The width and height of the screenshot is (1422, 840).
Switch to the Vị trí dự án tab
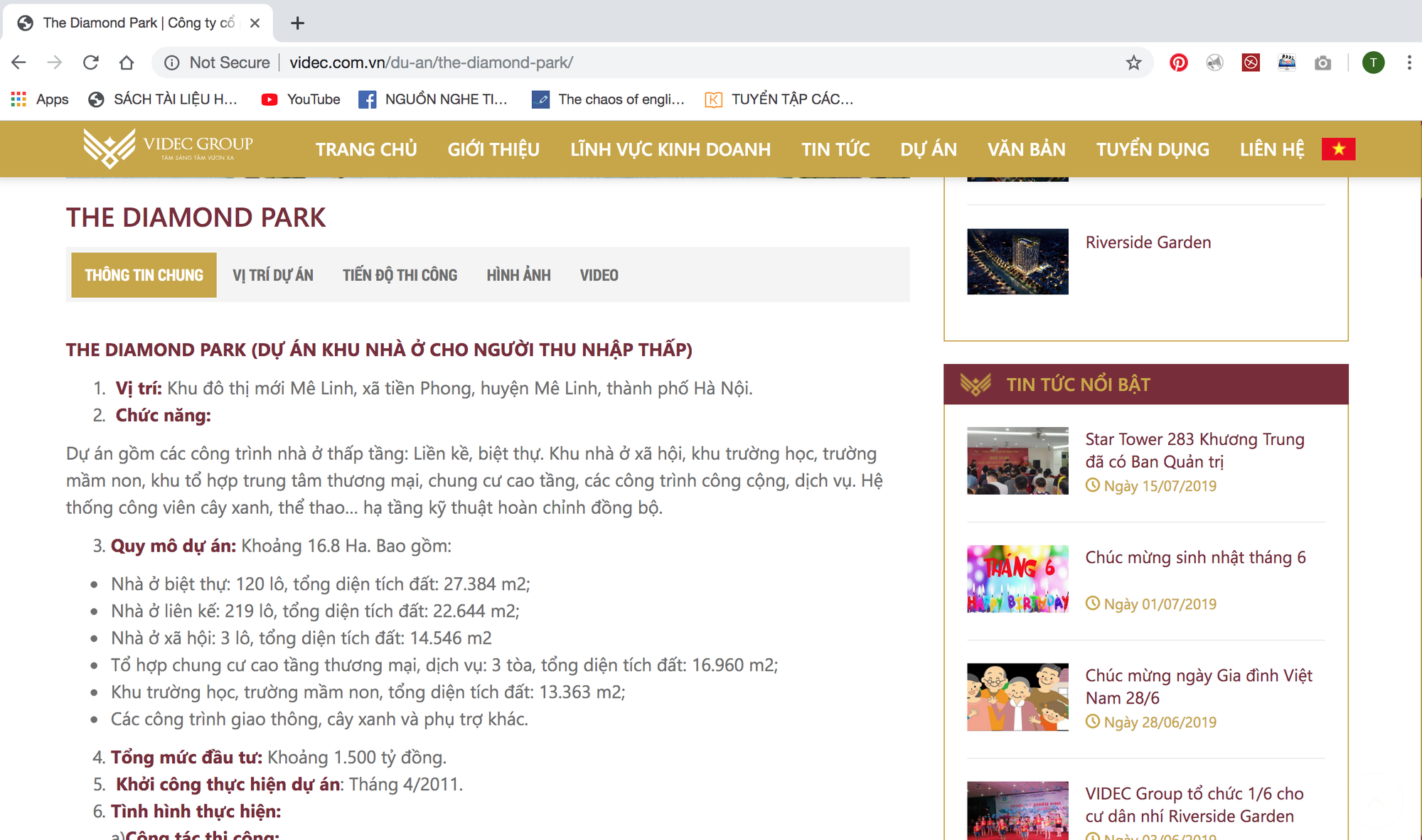click(x=273, y=275)
